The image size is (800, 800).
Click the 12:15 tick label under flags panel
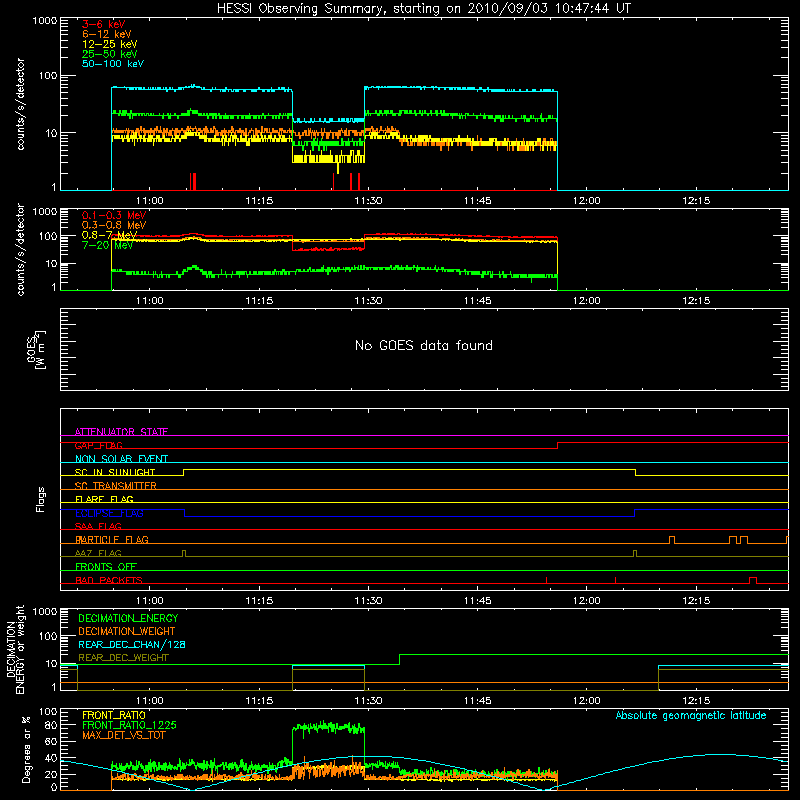[696, 601]
